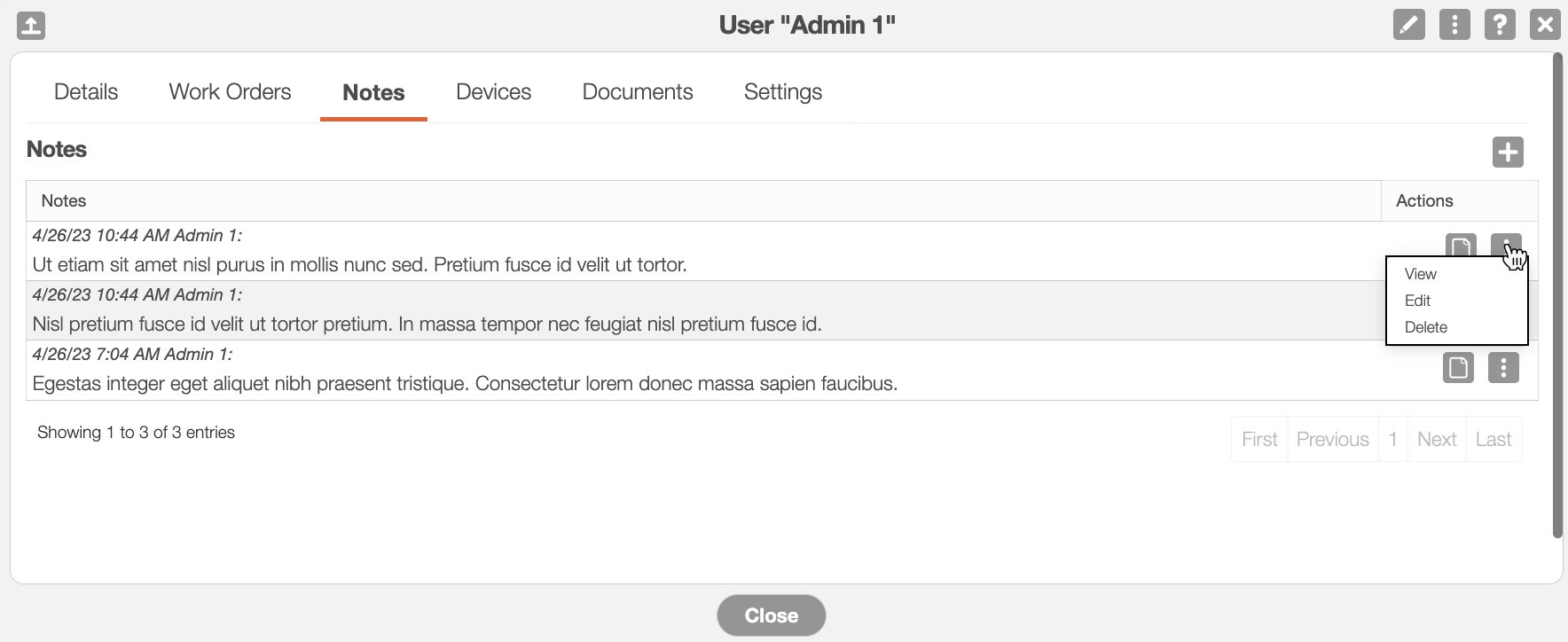Viewport: 1568px width, 642px height.
Task: Switch to the Details tab
Action: tap(86, 92)
